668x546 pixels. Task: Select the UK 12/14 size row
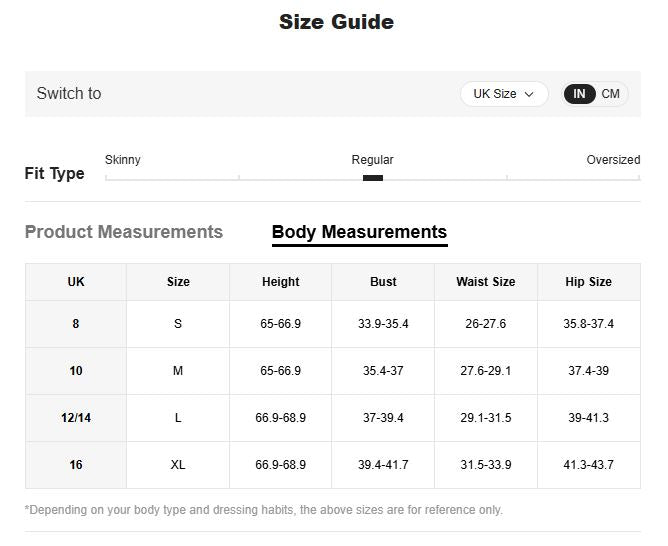click(x=76, y=418)
